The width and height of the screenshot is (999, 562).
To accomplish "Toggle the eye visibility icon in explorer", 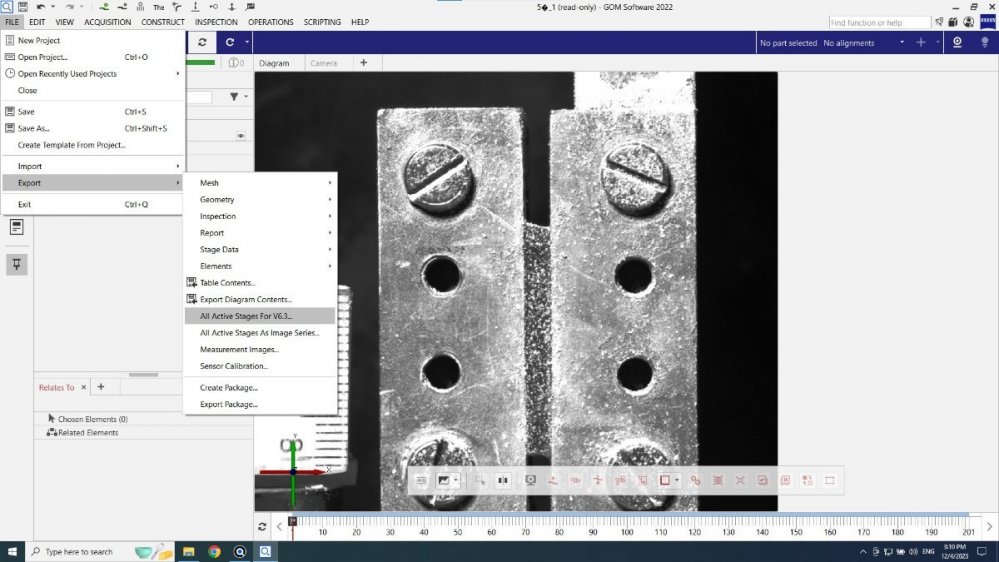I will (x=240, y=136).
